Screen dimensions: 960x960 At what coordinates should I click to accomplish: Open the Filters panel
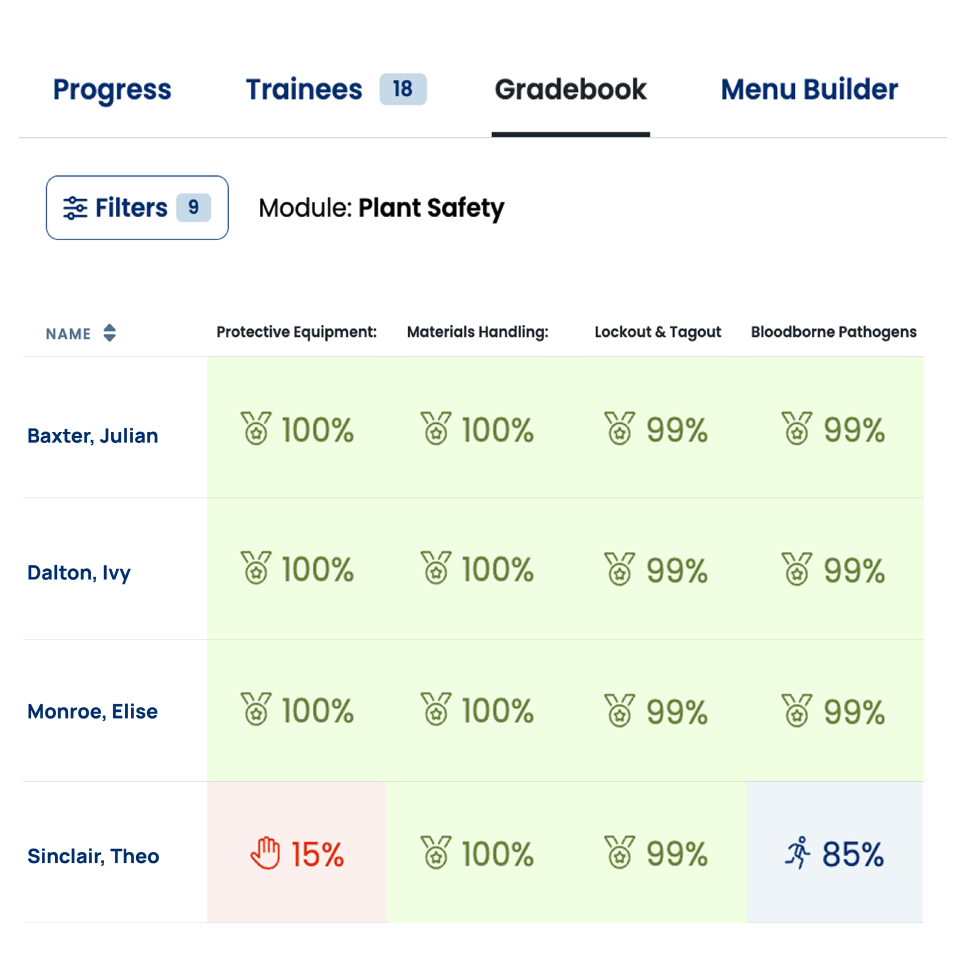(137, 208)
